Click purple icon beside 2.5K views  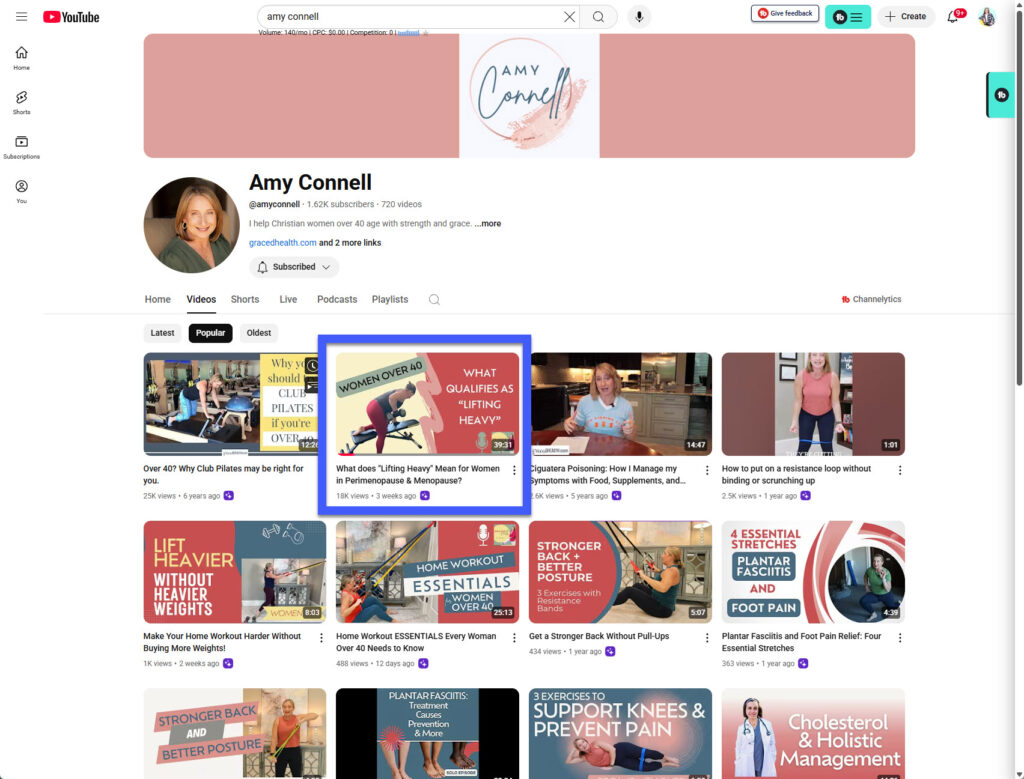pos(805,496)
